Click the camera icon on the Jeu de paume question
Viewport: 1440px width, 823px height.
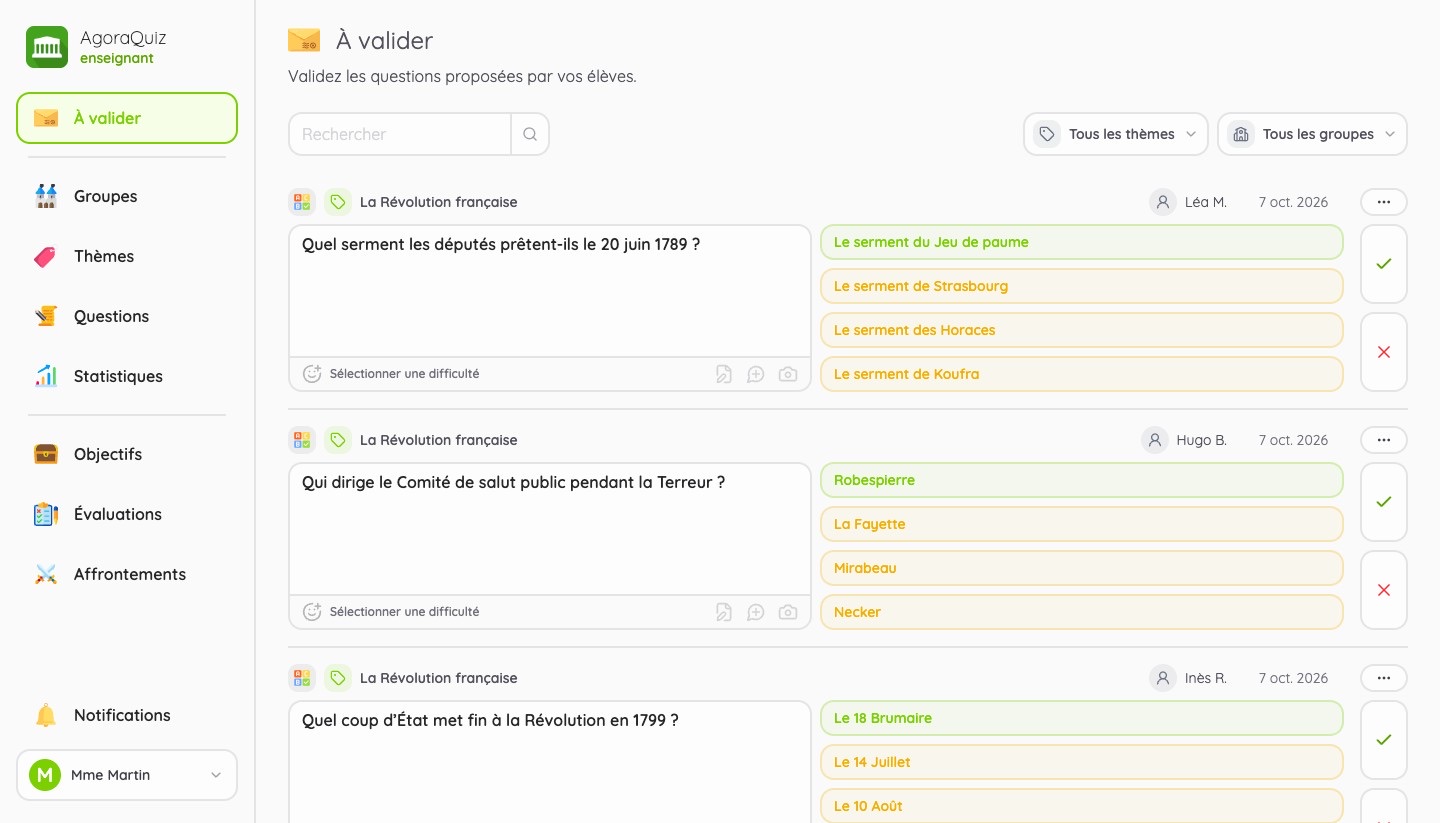[x=788, y=374]
